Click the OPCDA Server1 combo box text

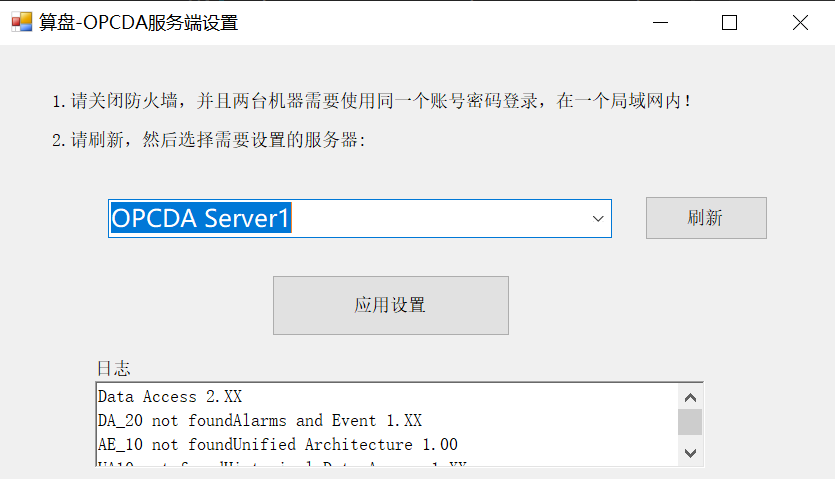[201, 218]
